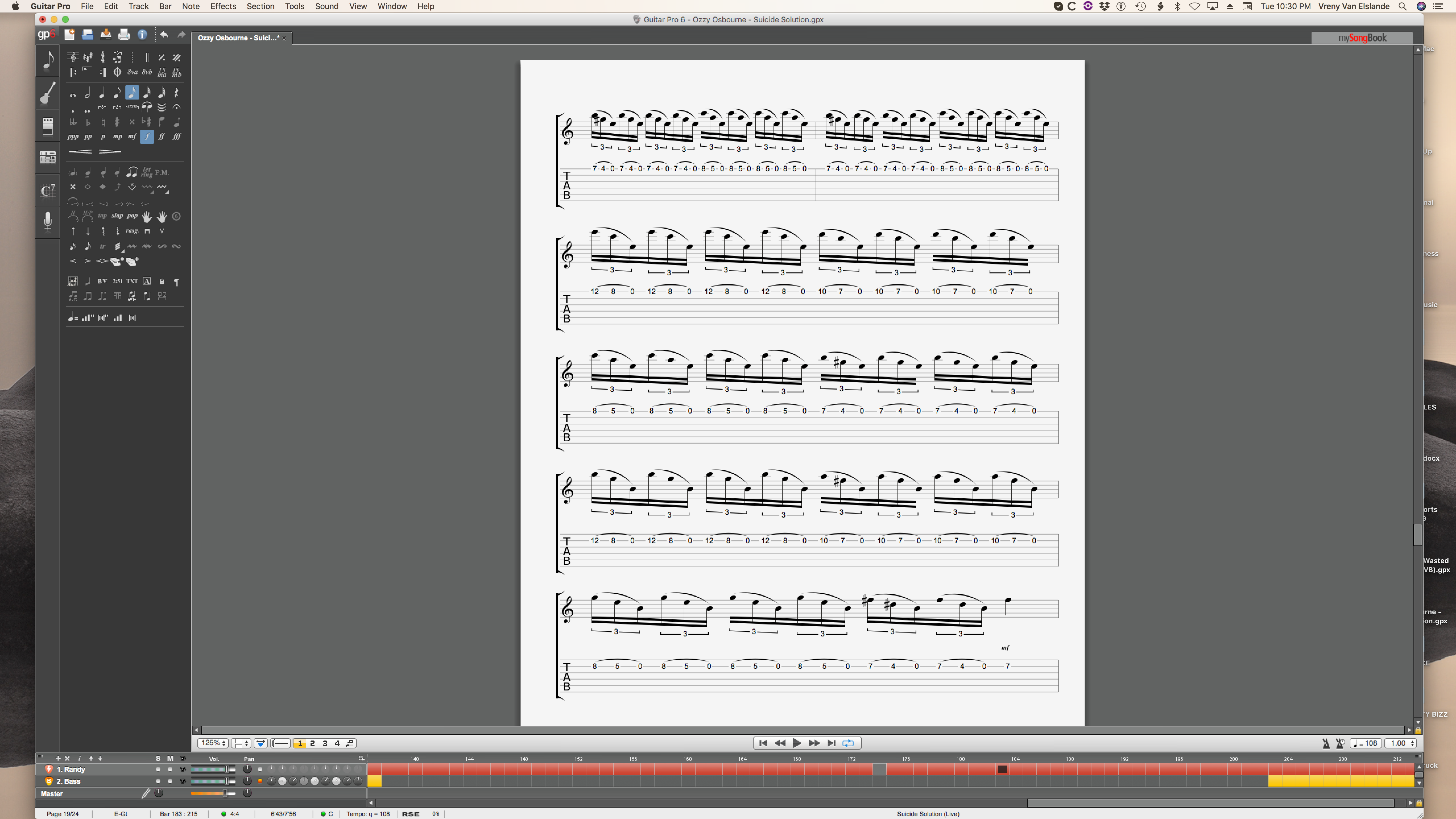Apply palm mute P.M. effect
Image resolution: width=1456 pixels, height=819 pixels.
pos(162,172)
